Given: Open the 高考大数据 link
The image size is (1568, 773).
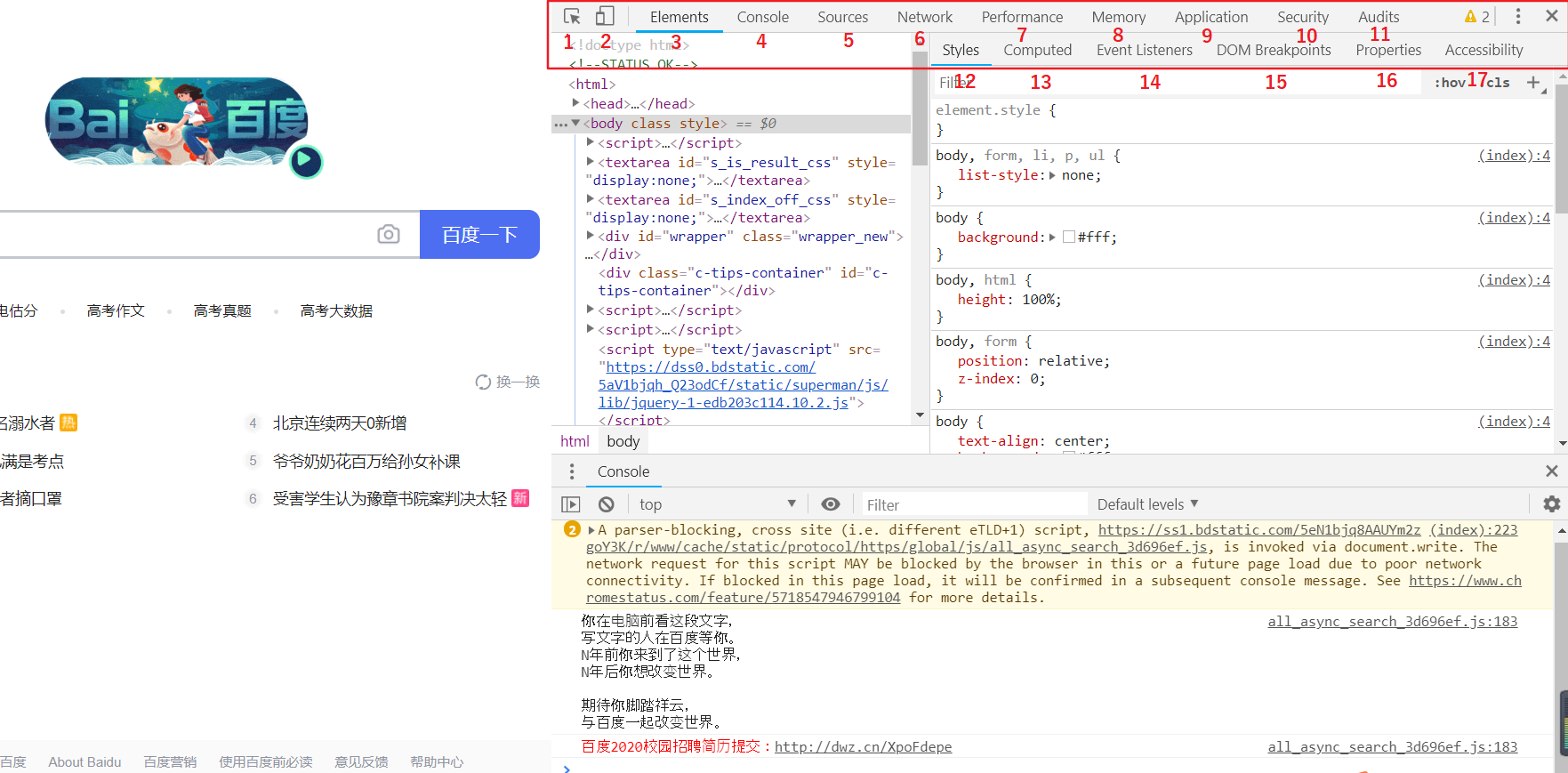Looking at the screenshot, I should (336, 310).
